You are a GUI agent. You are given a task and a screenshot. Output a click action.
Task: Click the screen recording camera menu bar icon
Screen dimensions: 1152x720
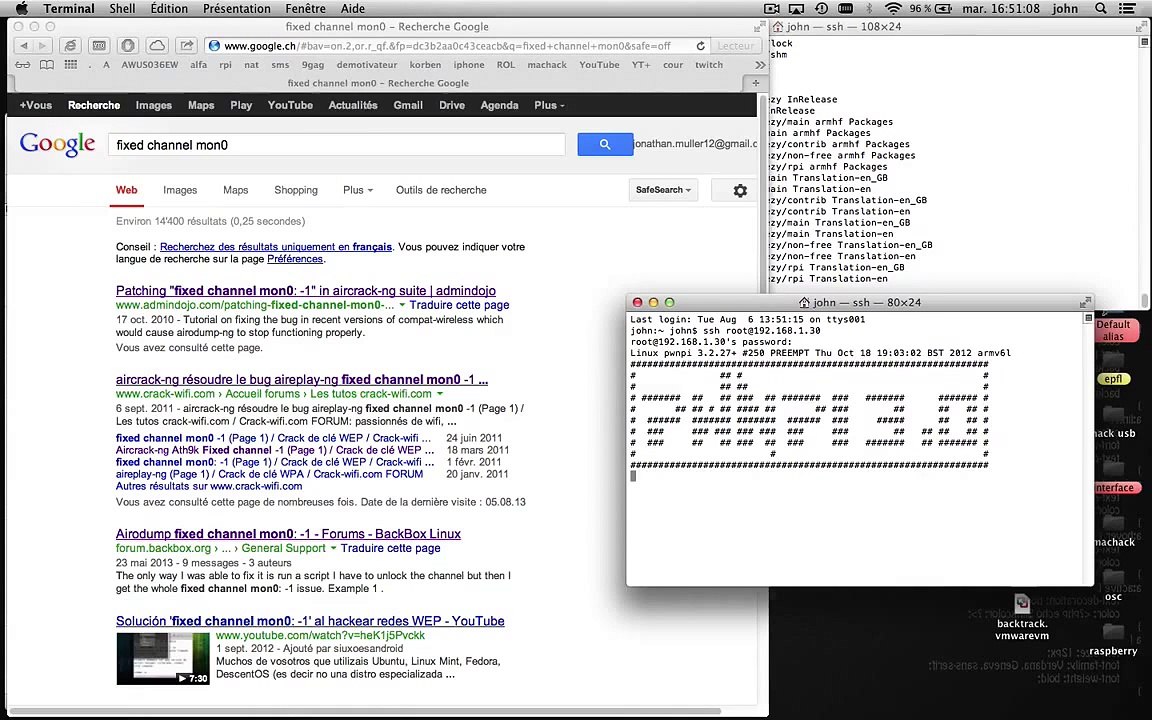point(771,8)
